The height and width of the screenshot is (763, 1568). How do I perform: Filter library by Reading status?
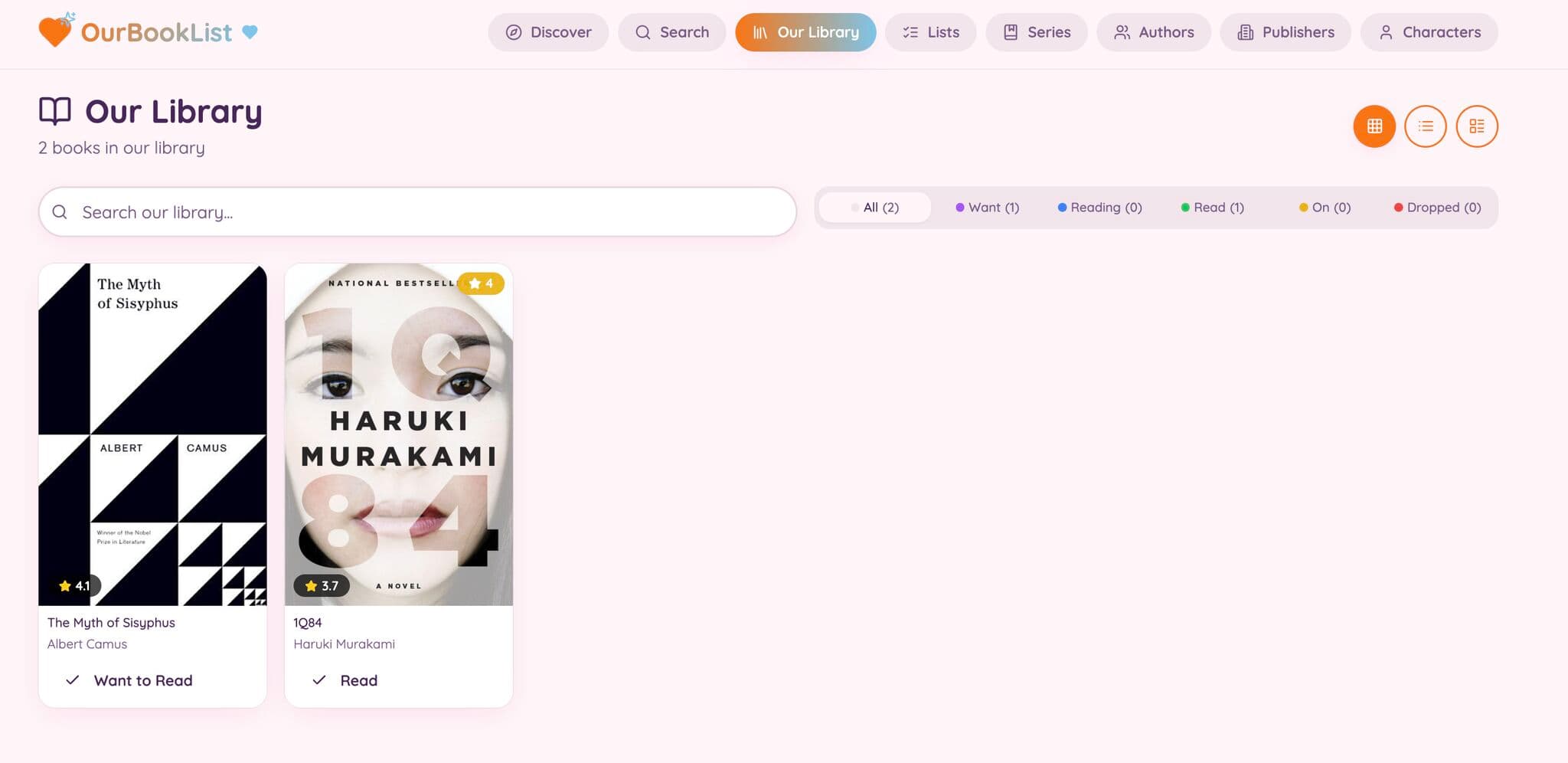1099,208
